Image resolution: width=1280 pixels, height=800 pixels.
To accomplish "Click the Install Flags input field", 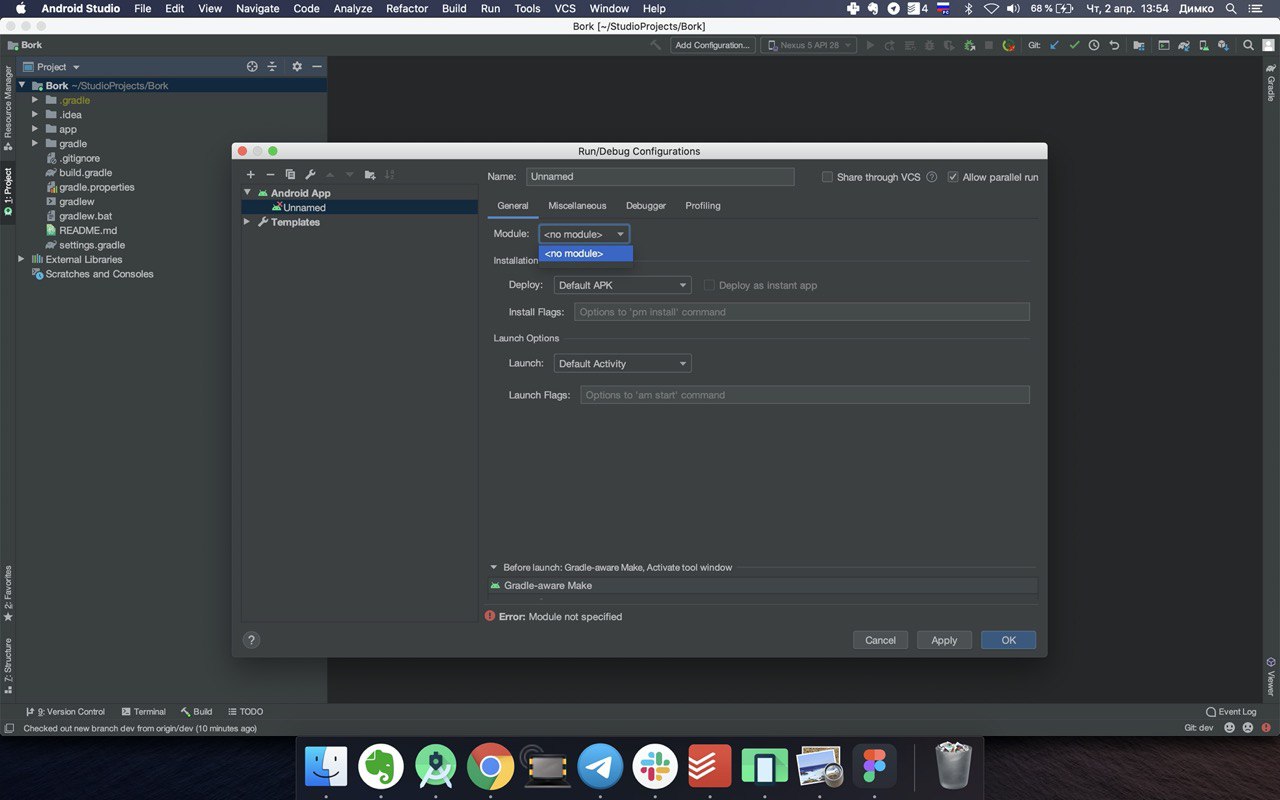I will point(802,312).
